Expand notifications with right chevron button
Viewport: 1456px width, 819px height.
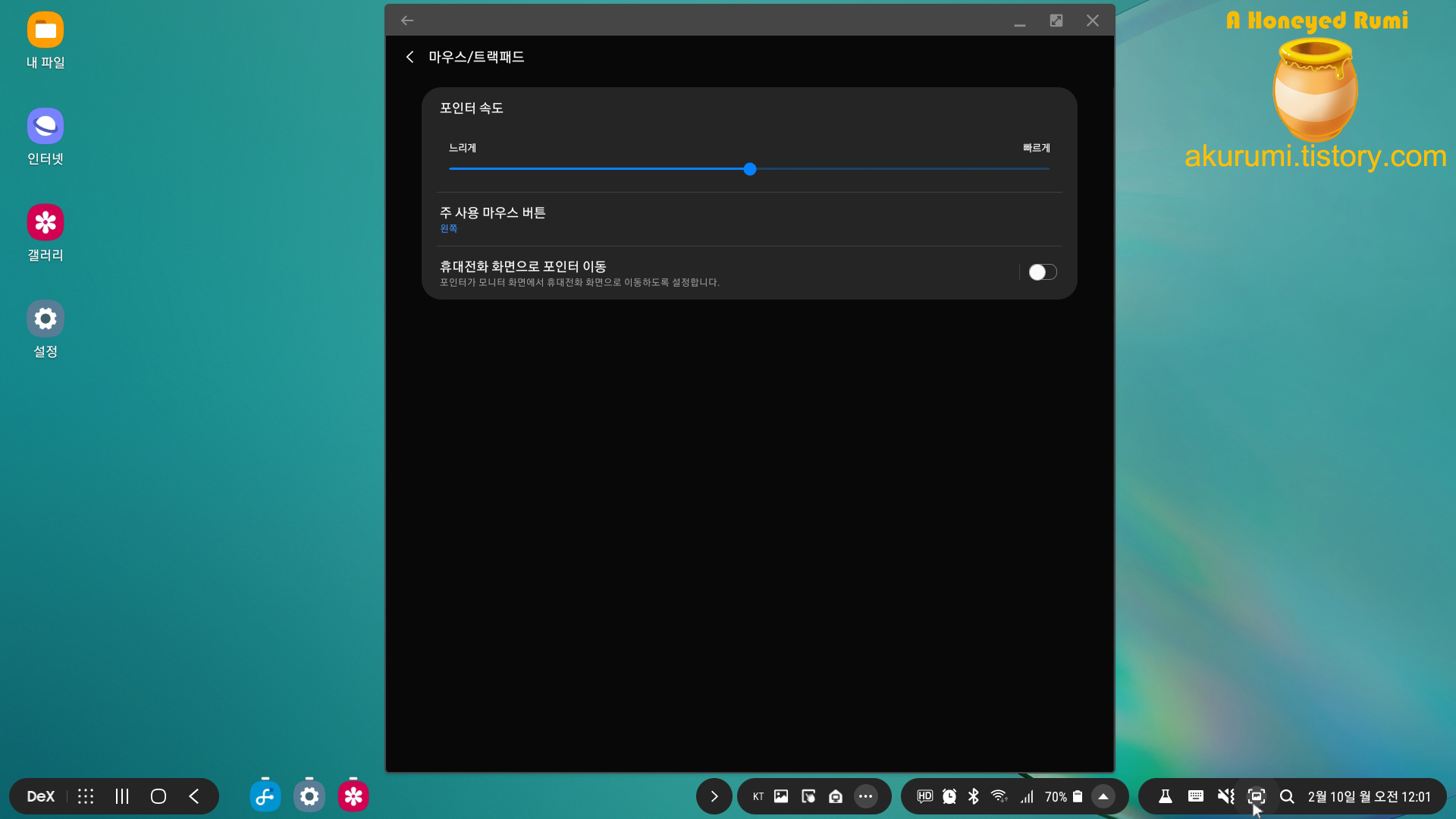(x=714, y=796)
